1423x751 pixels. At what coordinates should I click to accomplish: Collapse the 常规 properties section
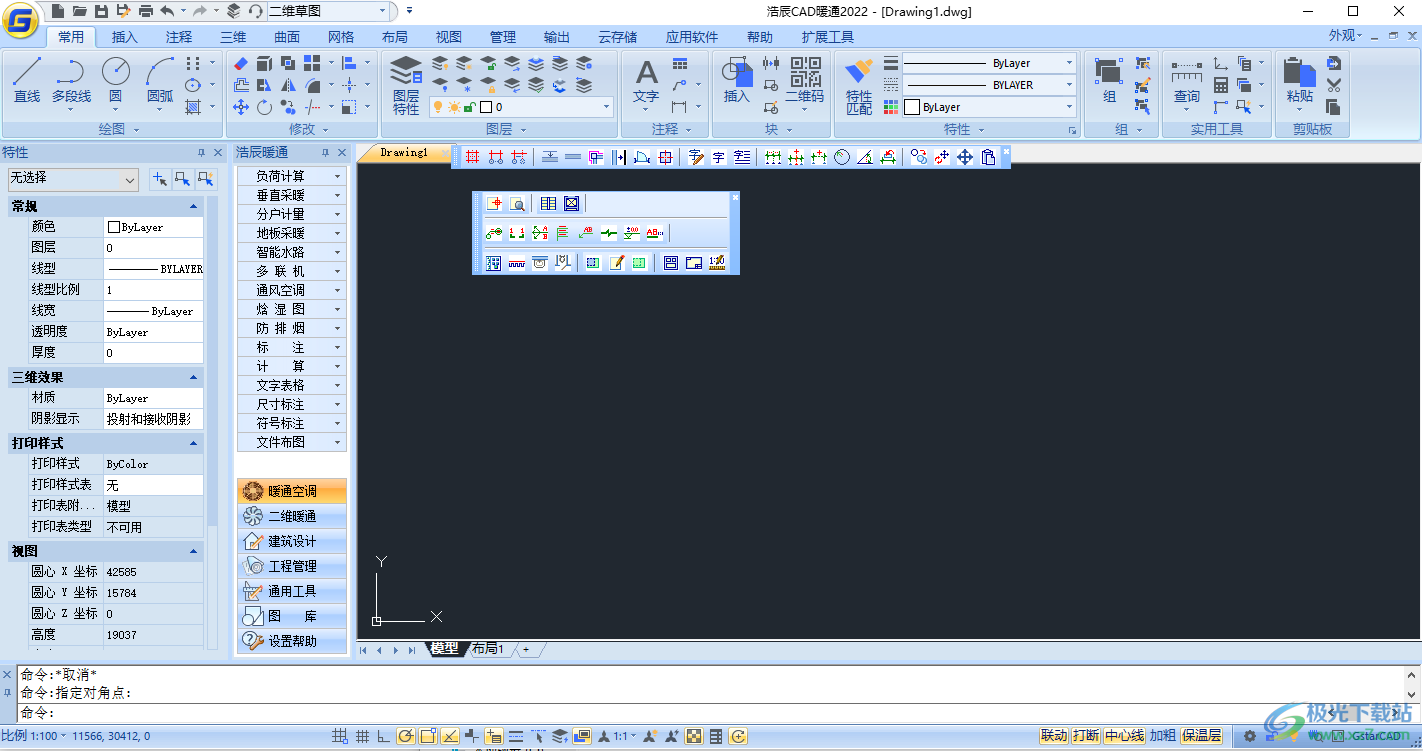193,206
